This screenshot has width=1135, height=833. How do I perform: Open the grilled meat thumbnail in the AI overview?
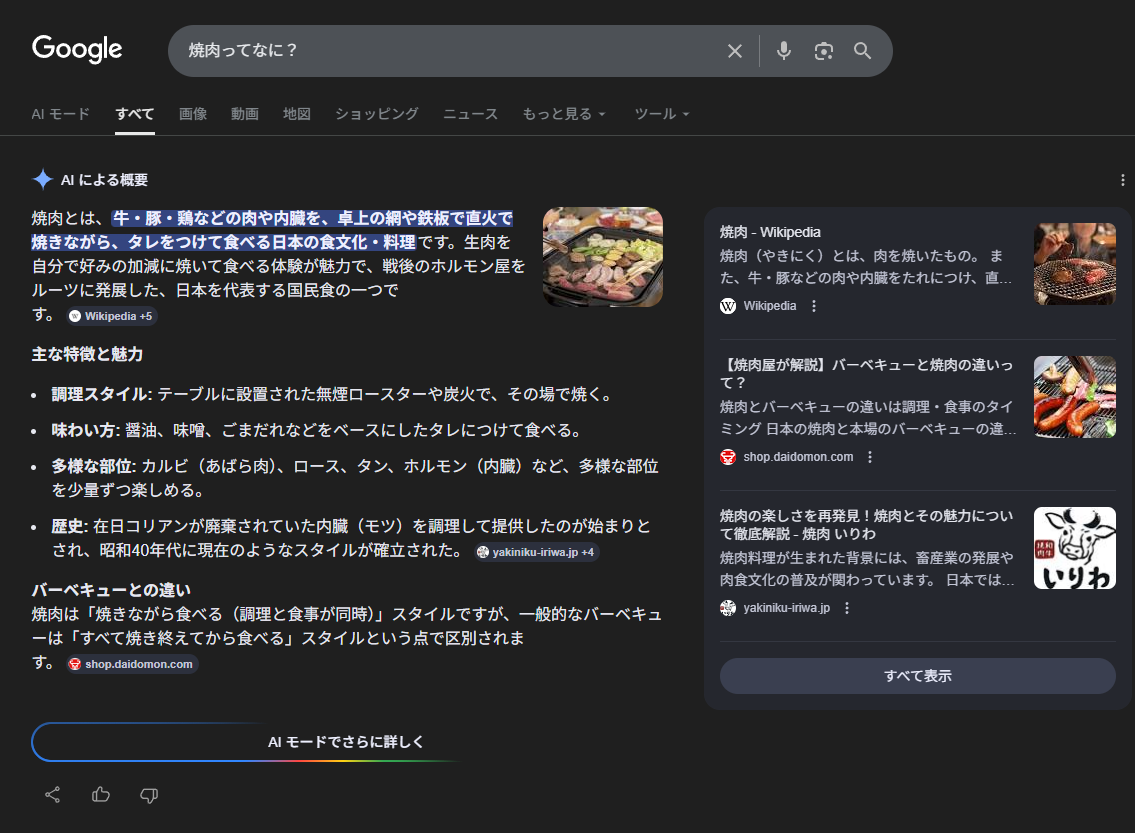click(x=602, y=257)
